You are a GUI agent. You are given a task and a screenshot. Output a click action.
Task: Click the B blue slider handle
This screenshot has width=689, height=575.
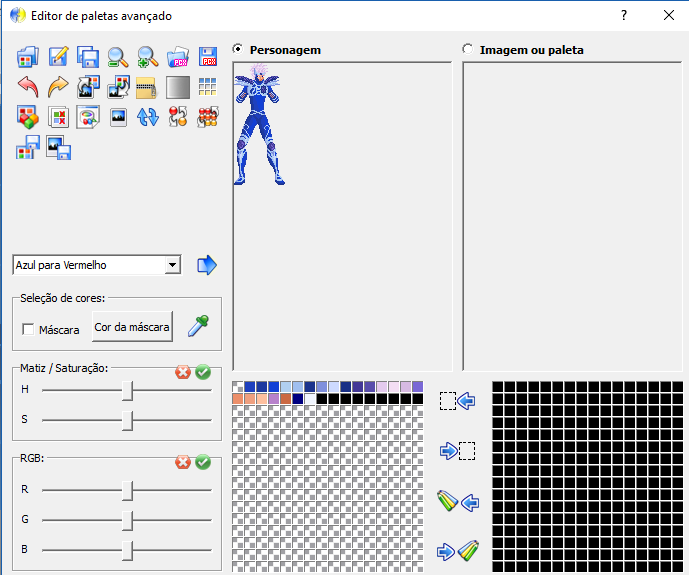click(127, 550)
